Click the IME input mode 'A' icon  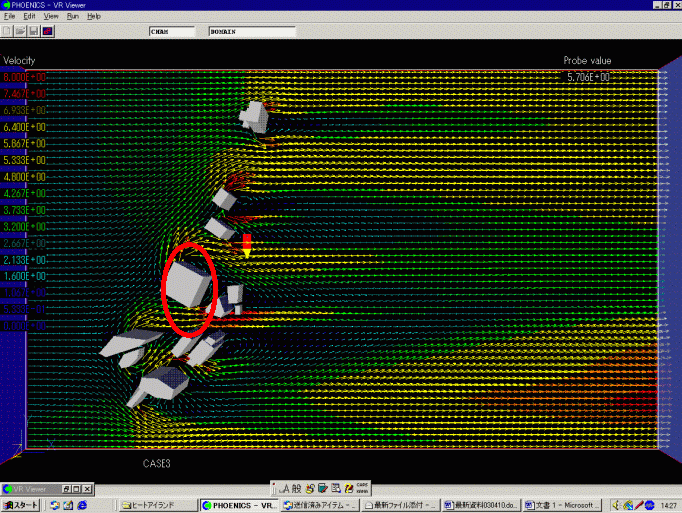285,488
